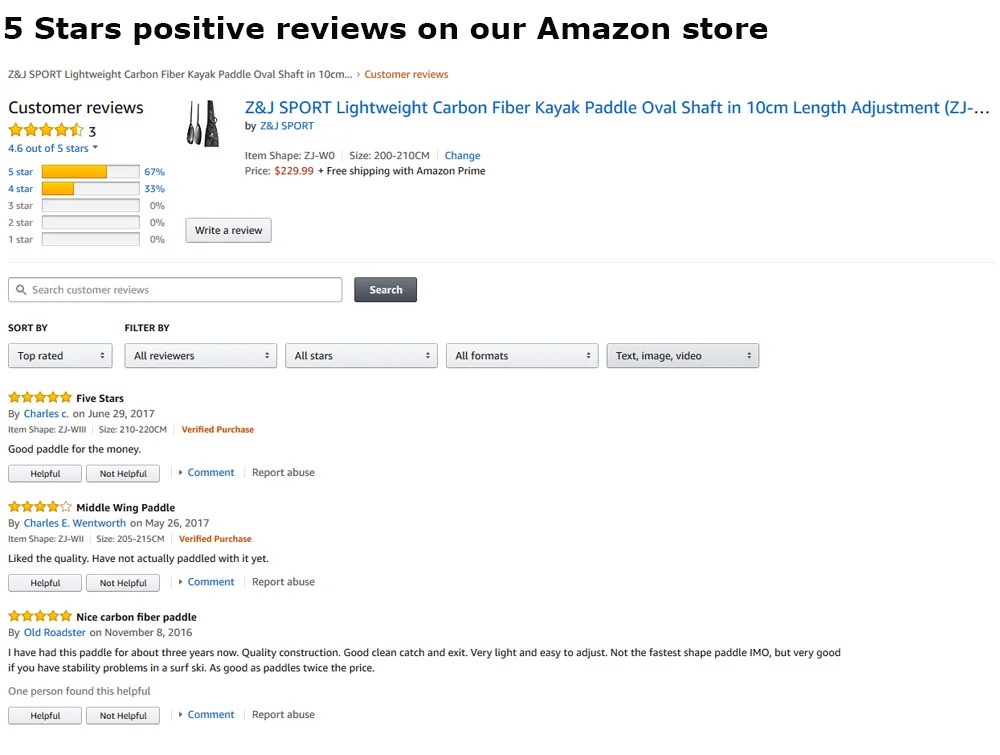The height and width of the screenshot is (755, 1000).
Task: Open the Text, image, video dropdown
Action: pyautogui.click(x=682, y=356)
